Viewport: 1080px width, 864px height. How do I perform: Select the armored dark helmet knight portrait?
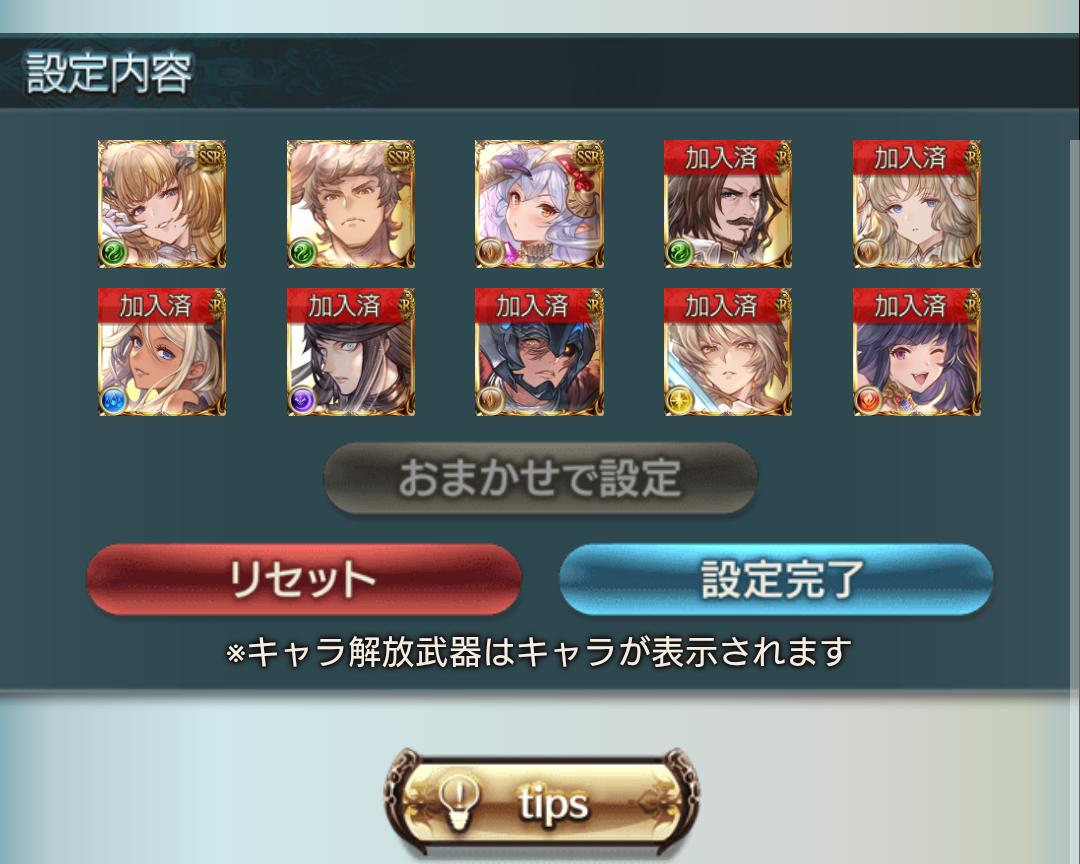click(539, 352)
